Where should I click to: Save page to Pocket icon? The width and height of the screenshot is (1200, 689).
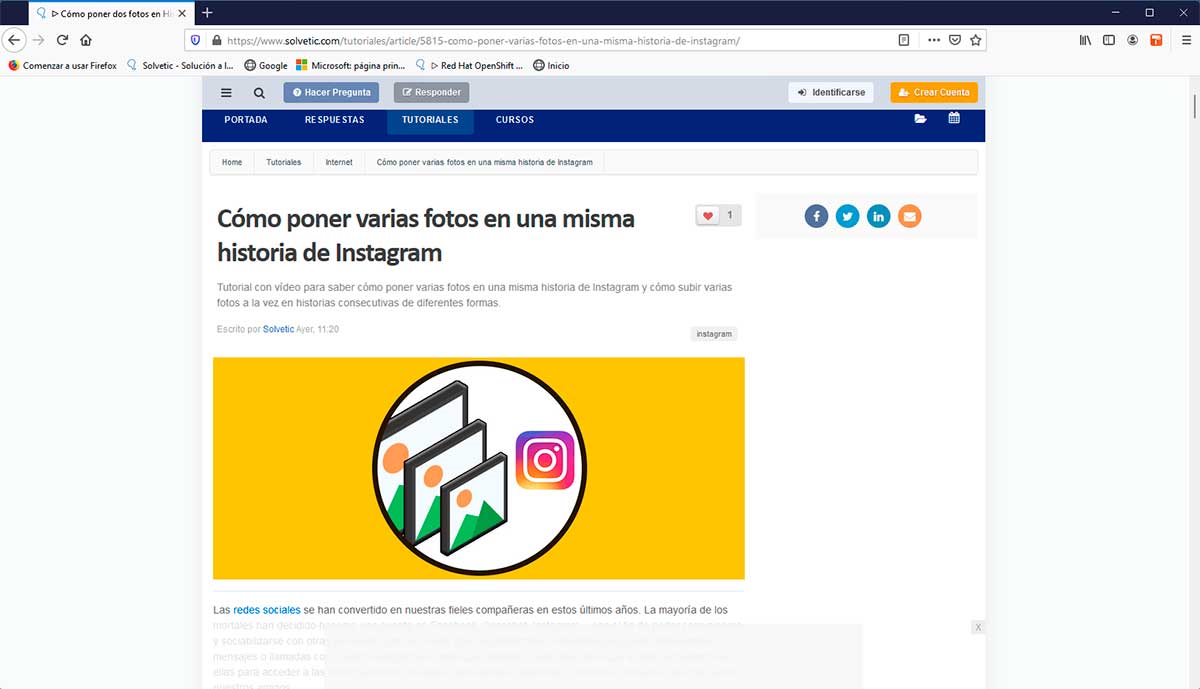click(x=955, y=40)
